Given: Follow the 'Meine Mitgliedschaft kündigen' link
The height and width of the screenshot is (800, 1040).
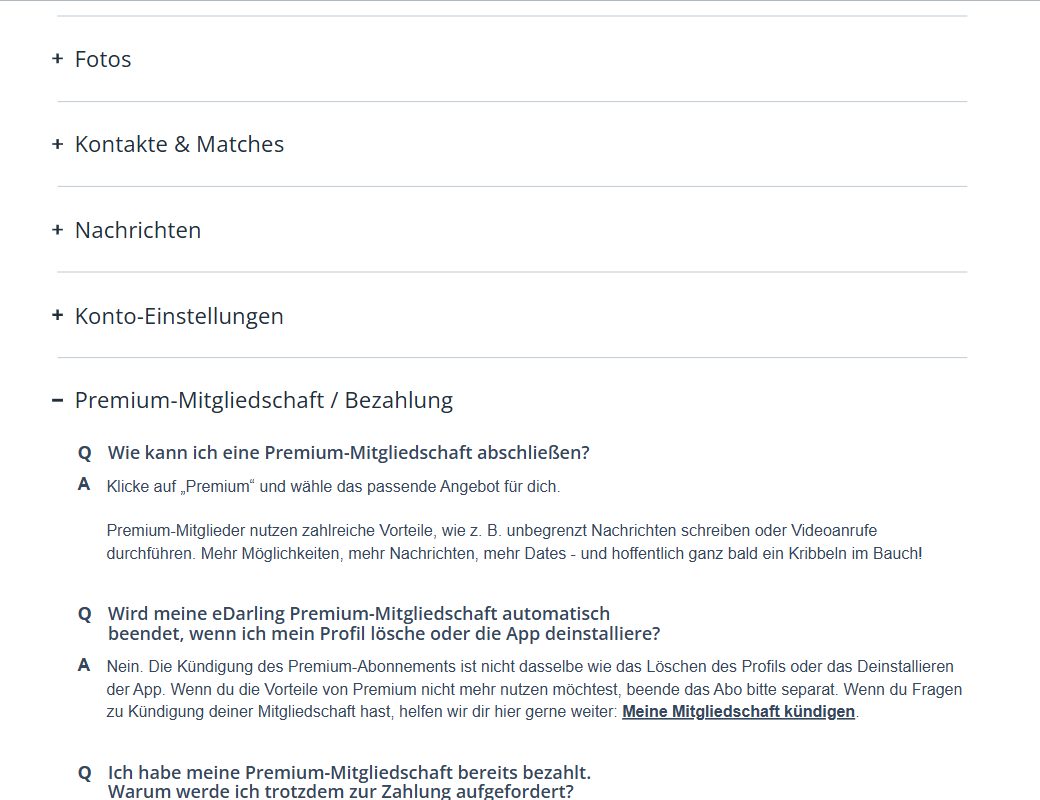Looking at the screenshot, I should (738, 711).
